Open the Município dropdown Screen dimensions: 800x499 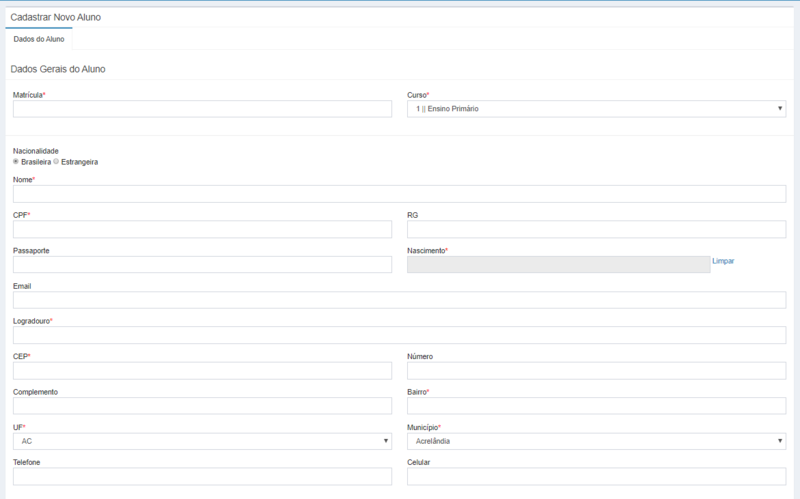click(x=596, y=441)
